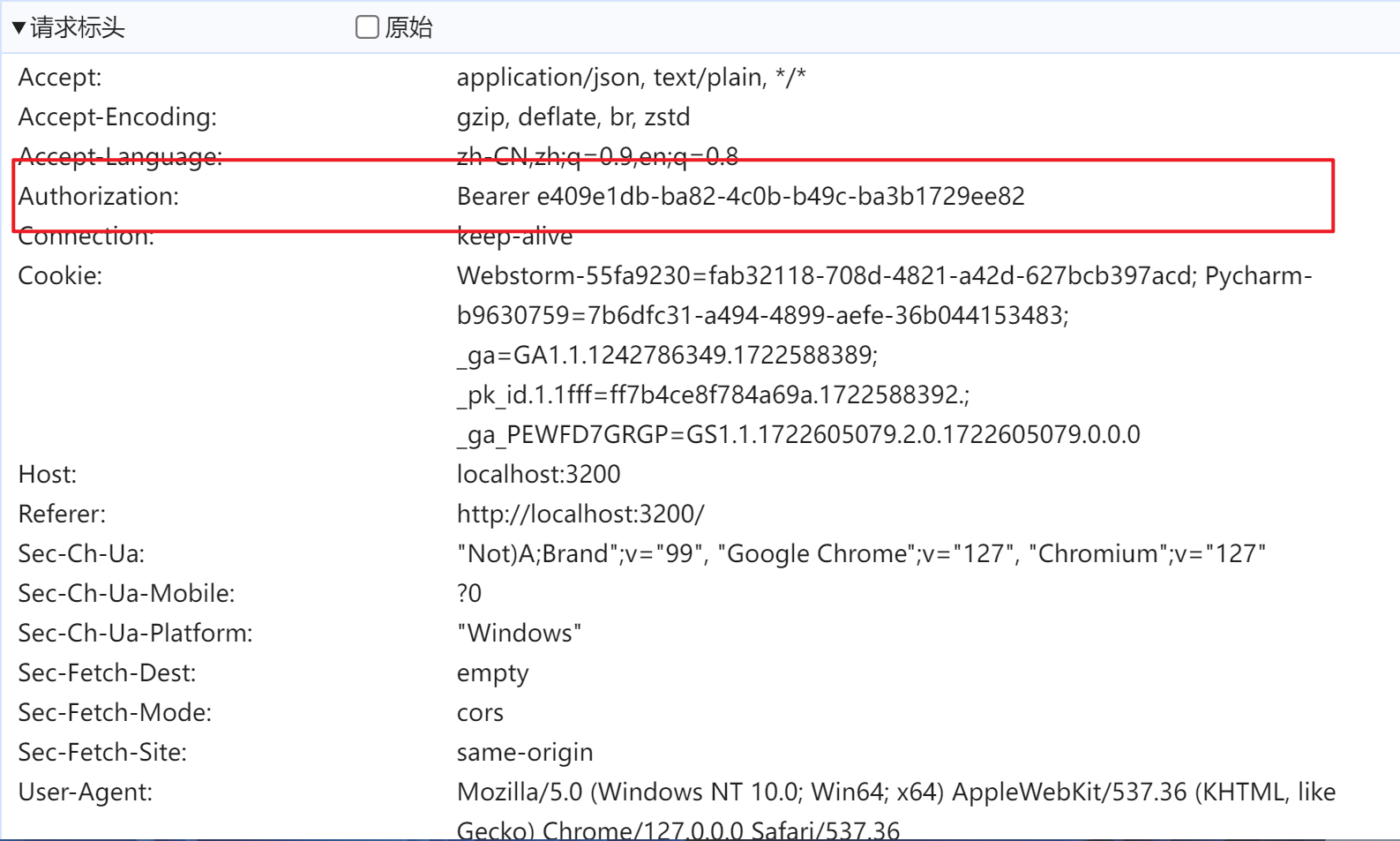
Task: Click the Host: header name
Action: [48, 475]
